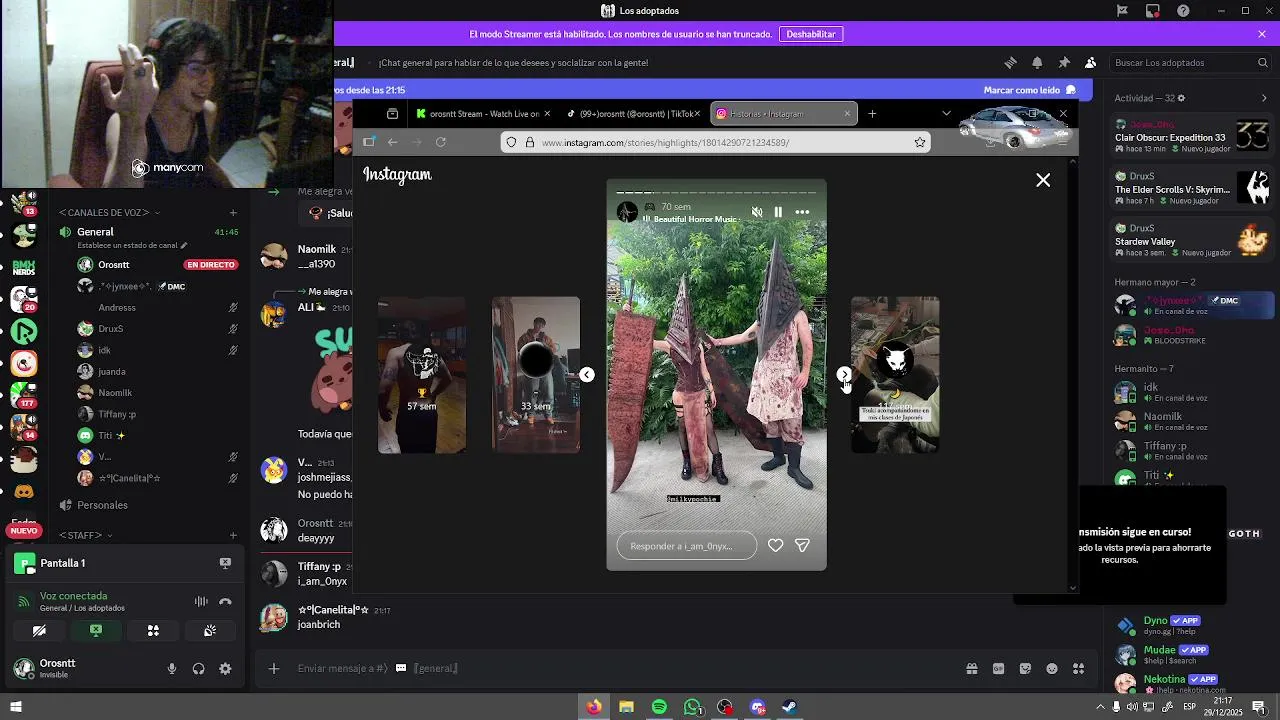Unmute the Instagram story audio
The width and height of the screenshot is (1280, 720).
point(757,212)
